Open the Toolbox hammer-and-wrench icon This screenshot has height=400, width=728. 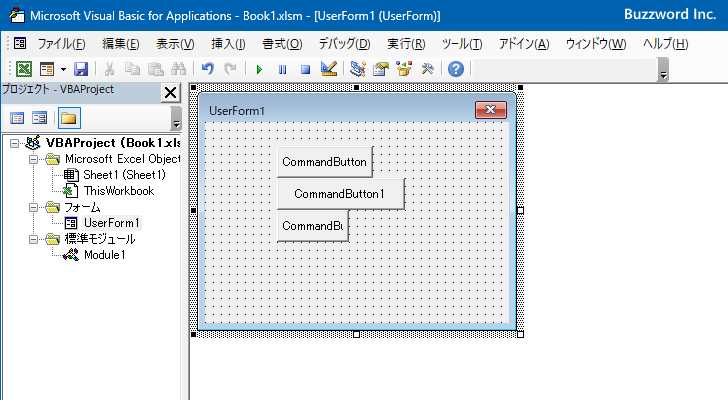click(427, 69)
